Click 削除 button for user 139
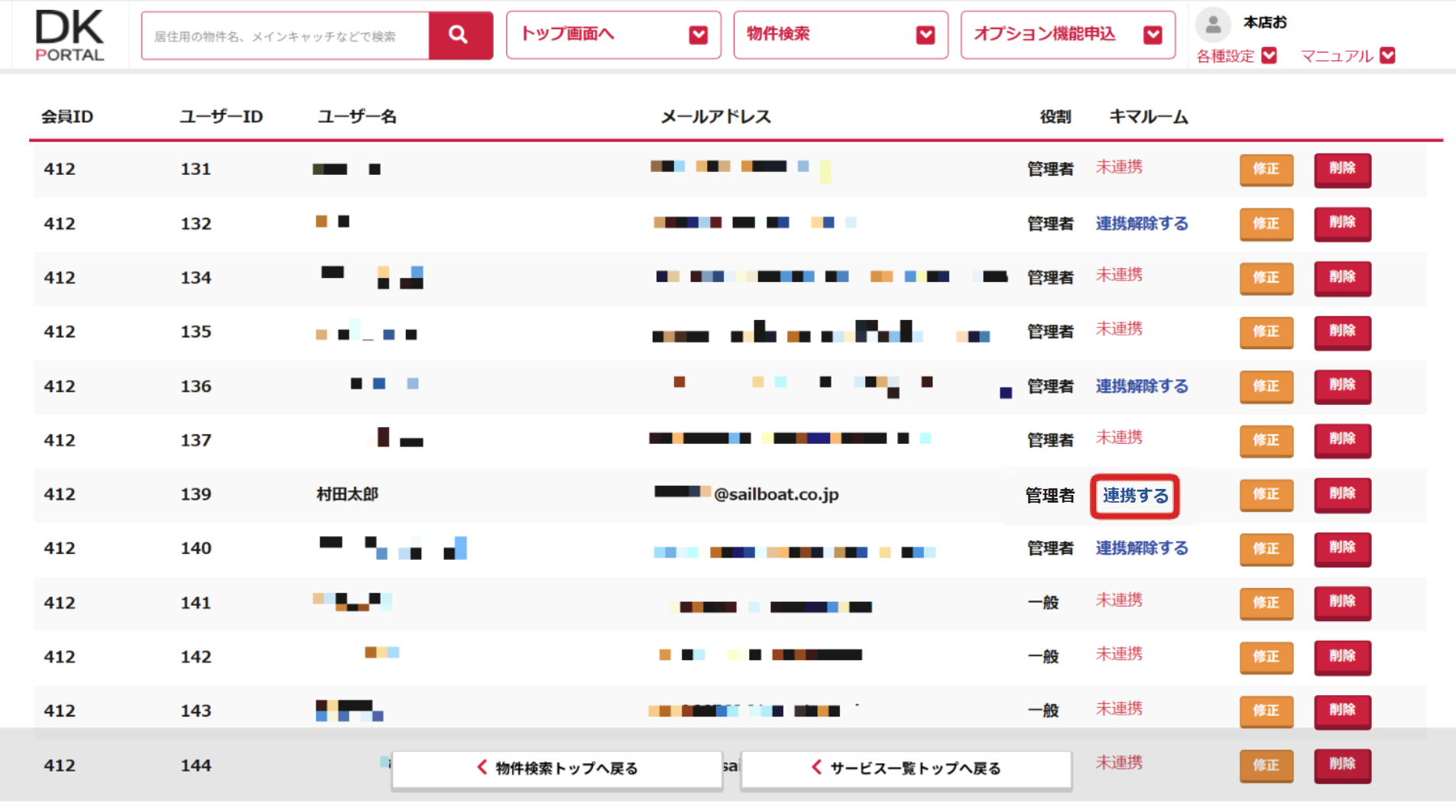Screen dimensions: 1456x812 click(x=1342, y=494)
